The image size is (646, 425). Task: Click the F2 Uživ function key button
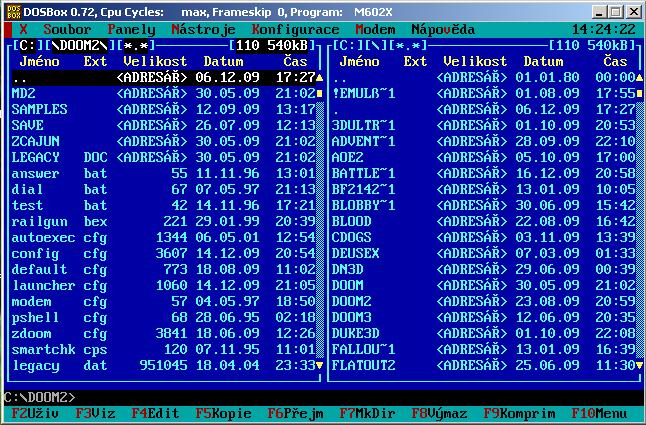(x=35, y=413)
